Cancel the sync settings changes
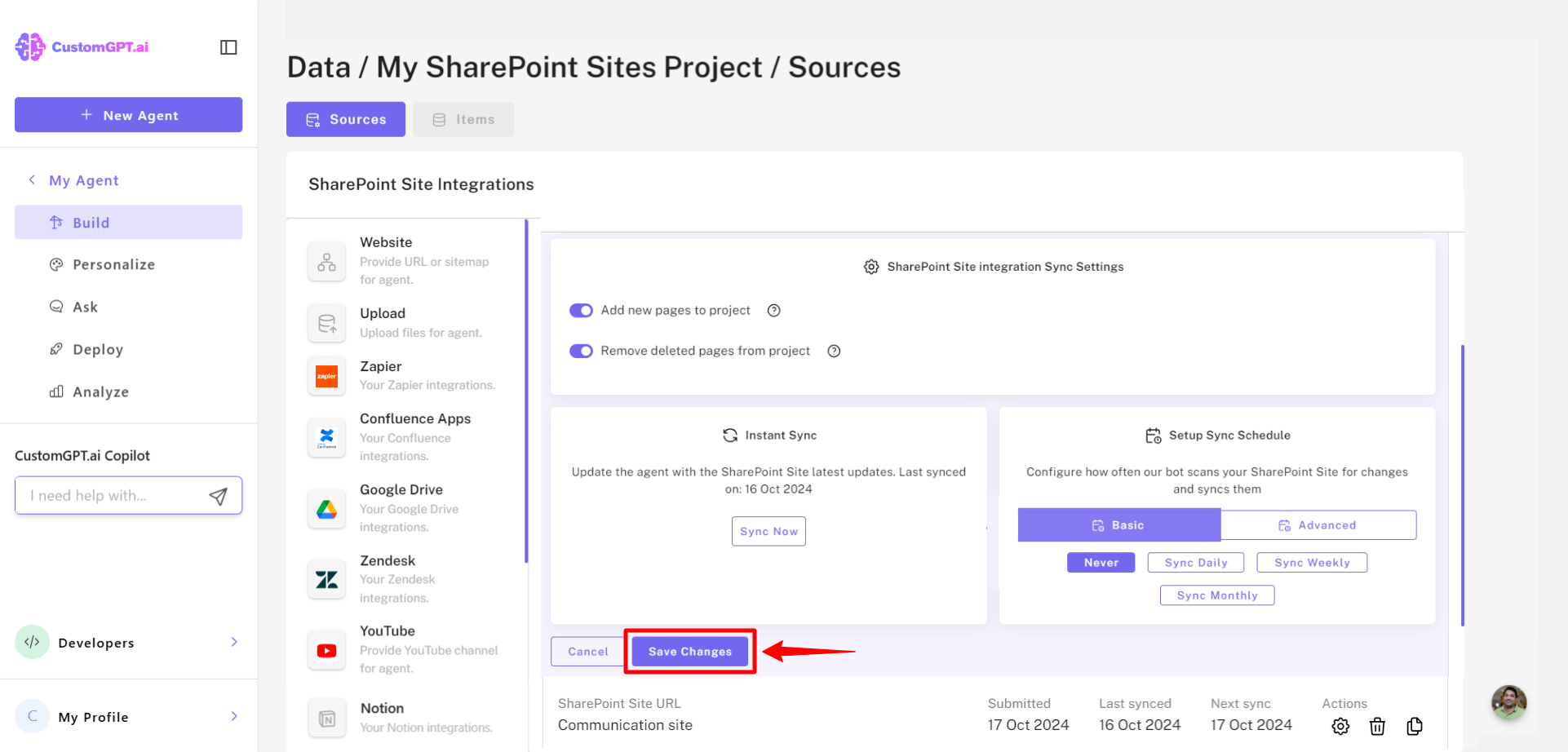This screenshot has width=1568, height=752. [x=588, y=651]
